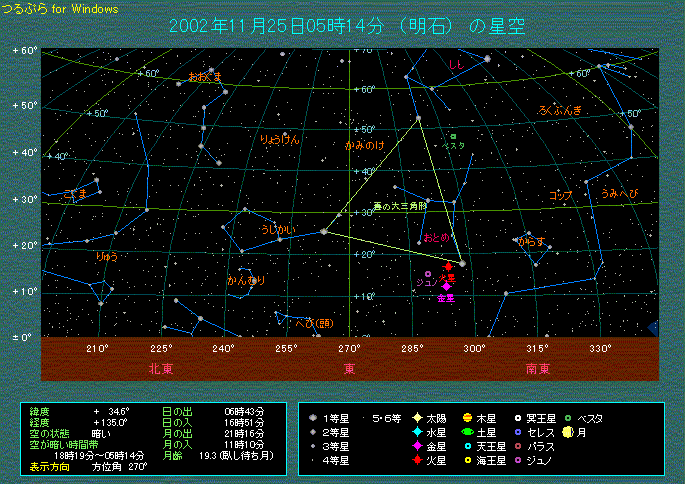685x484 pixels.
Task: Click the red Mars (火星) marker on chart
Action: [x=448, y=266]
